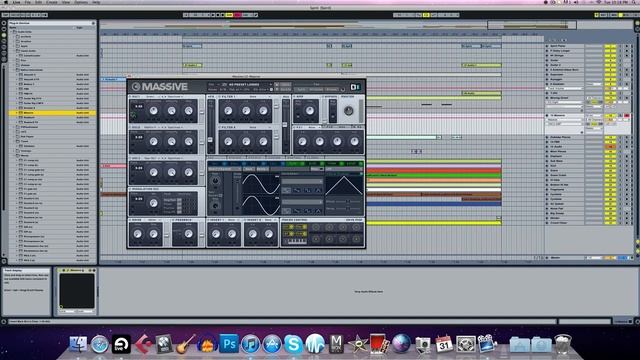Click Browser view button in Massive header
The height and width of the screenshot is (360, 640).
tap(331, 89)
